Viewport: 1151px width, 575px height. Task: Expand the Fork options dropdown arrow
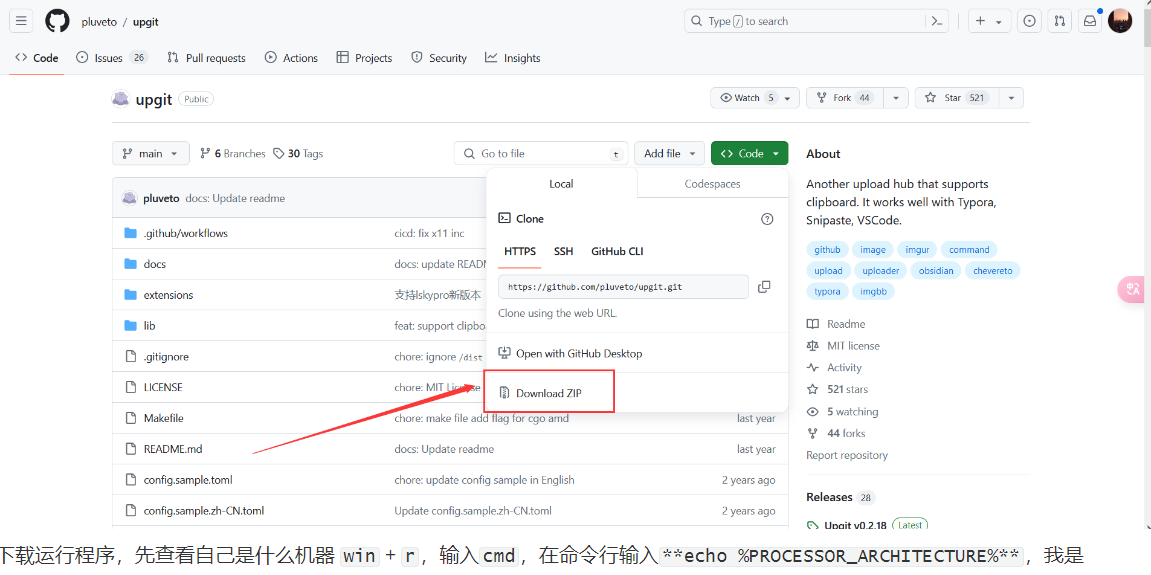(896, 98)
